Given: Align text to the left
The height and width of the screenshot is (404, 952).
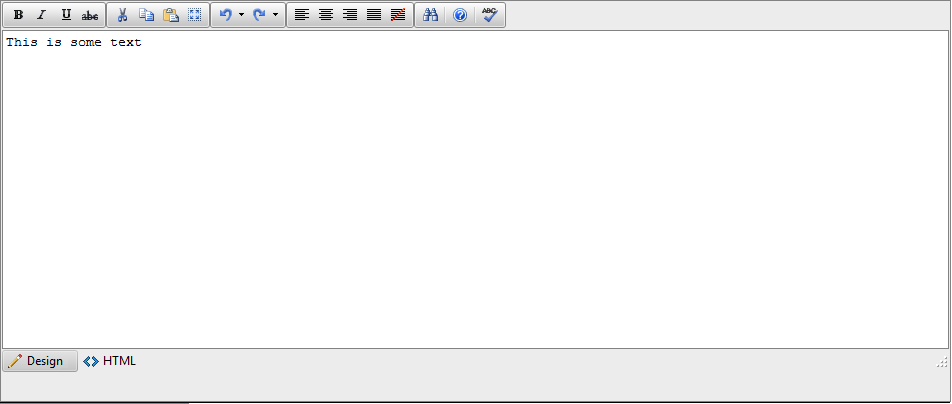Looking at the screenshot, I should (x=302, y=15).
